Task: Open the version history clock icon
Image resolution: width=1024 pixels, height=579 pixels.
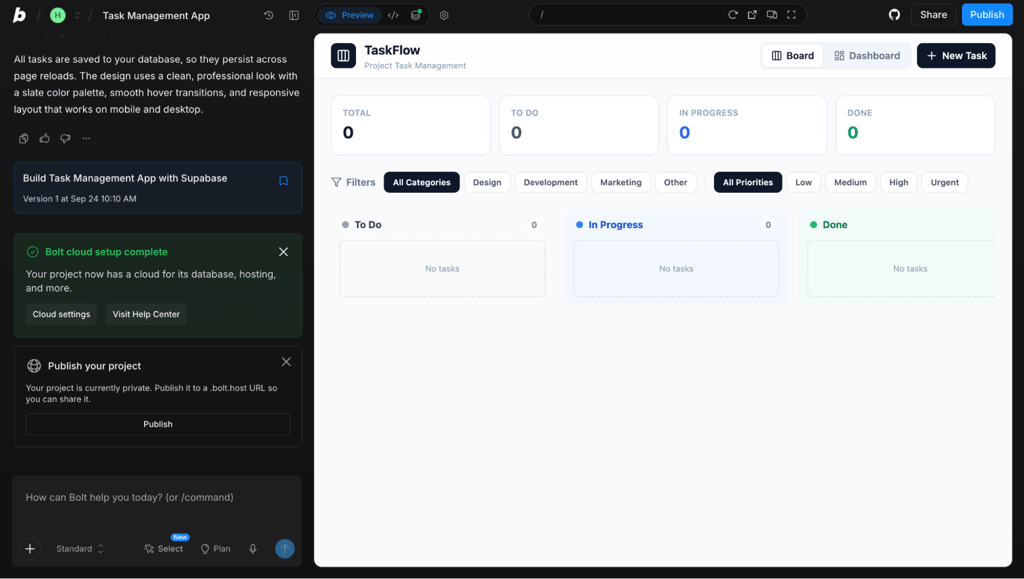Action: [268, 15]
